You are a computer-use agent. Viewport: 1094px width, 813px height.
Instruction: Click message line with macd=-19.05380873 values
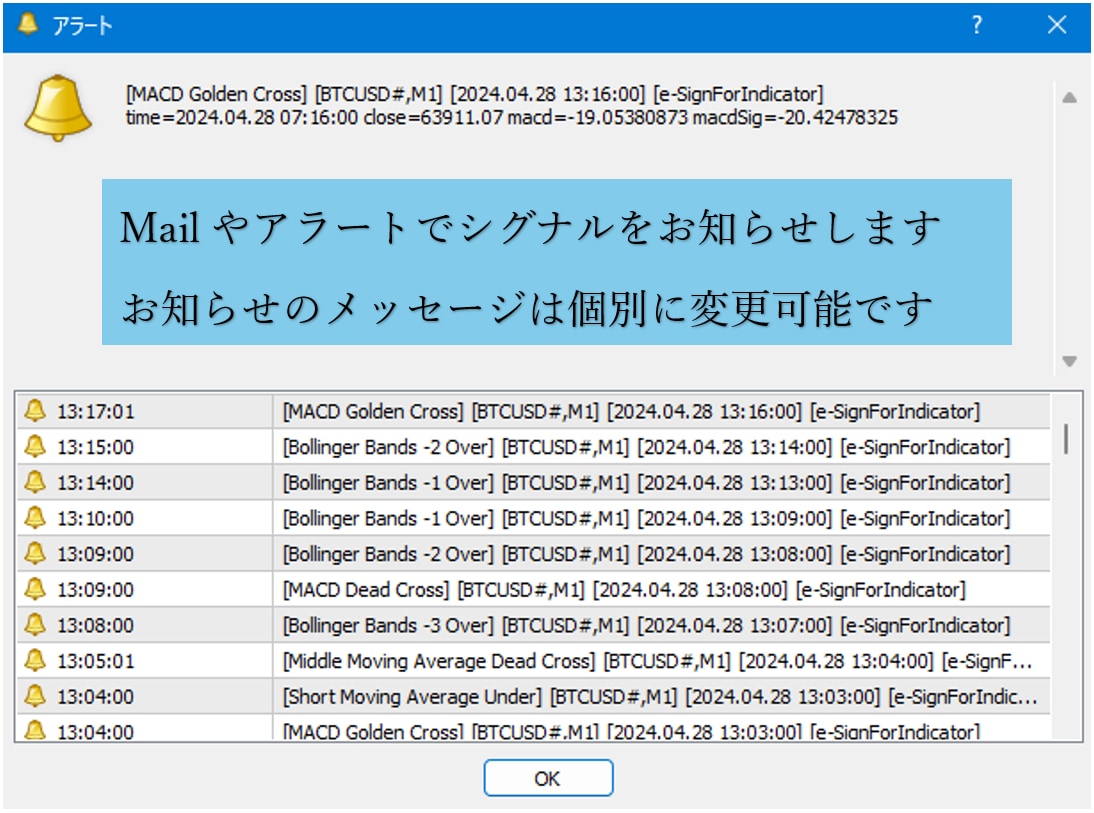511,117
